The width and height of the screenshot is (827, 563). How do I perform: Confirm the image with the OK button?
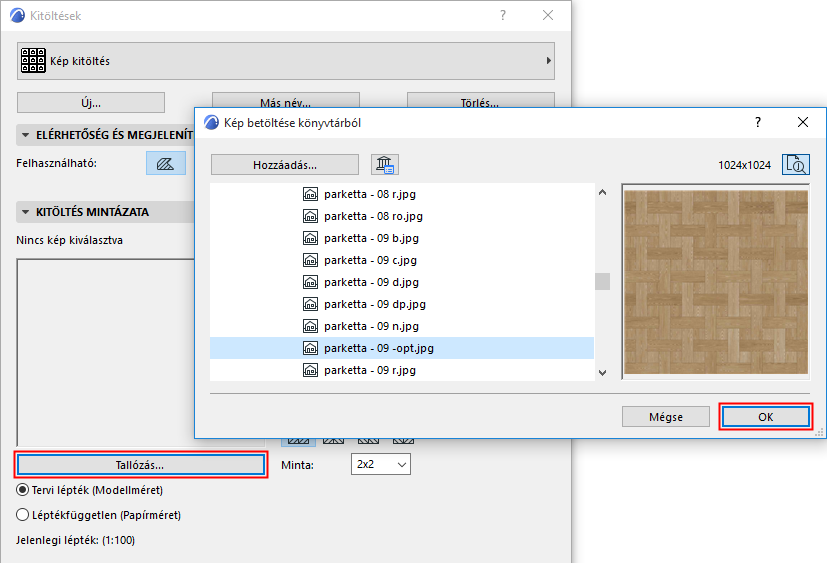coord(765,417)
